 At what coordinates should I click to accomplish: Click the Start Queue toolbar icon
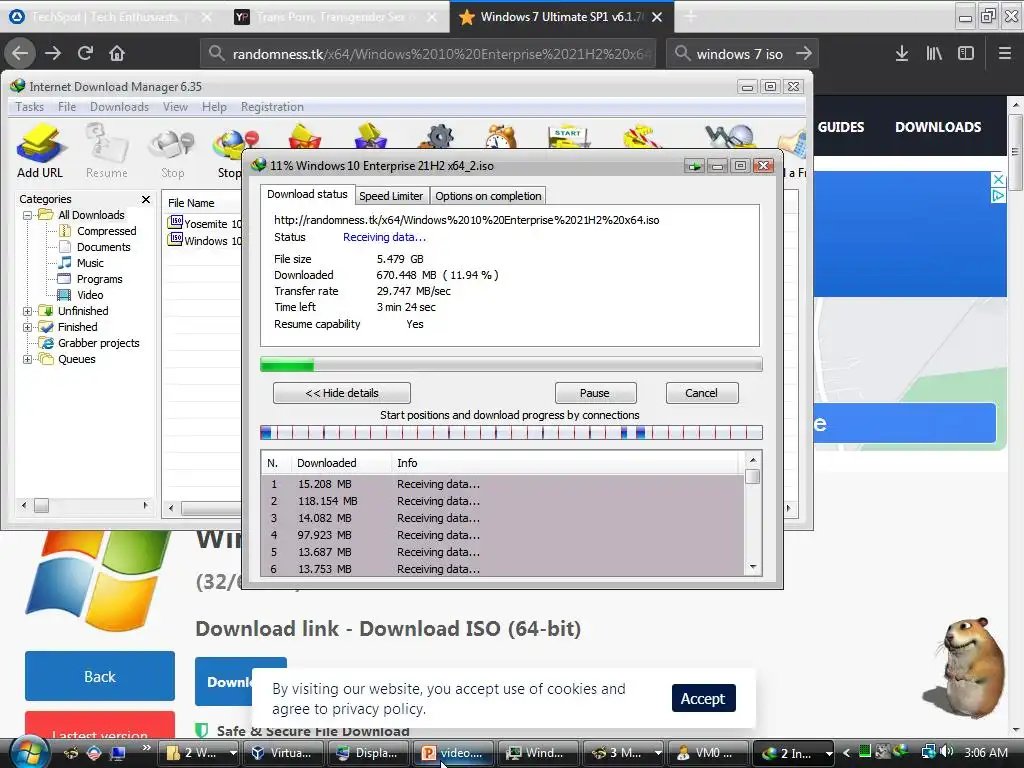pyautogui.click(x=568, y=136)
